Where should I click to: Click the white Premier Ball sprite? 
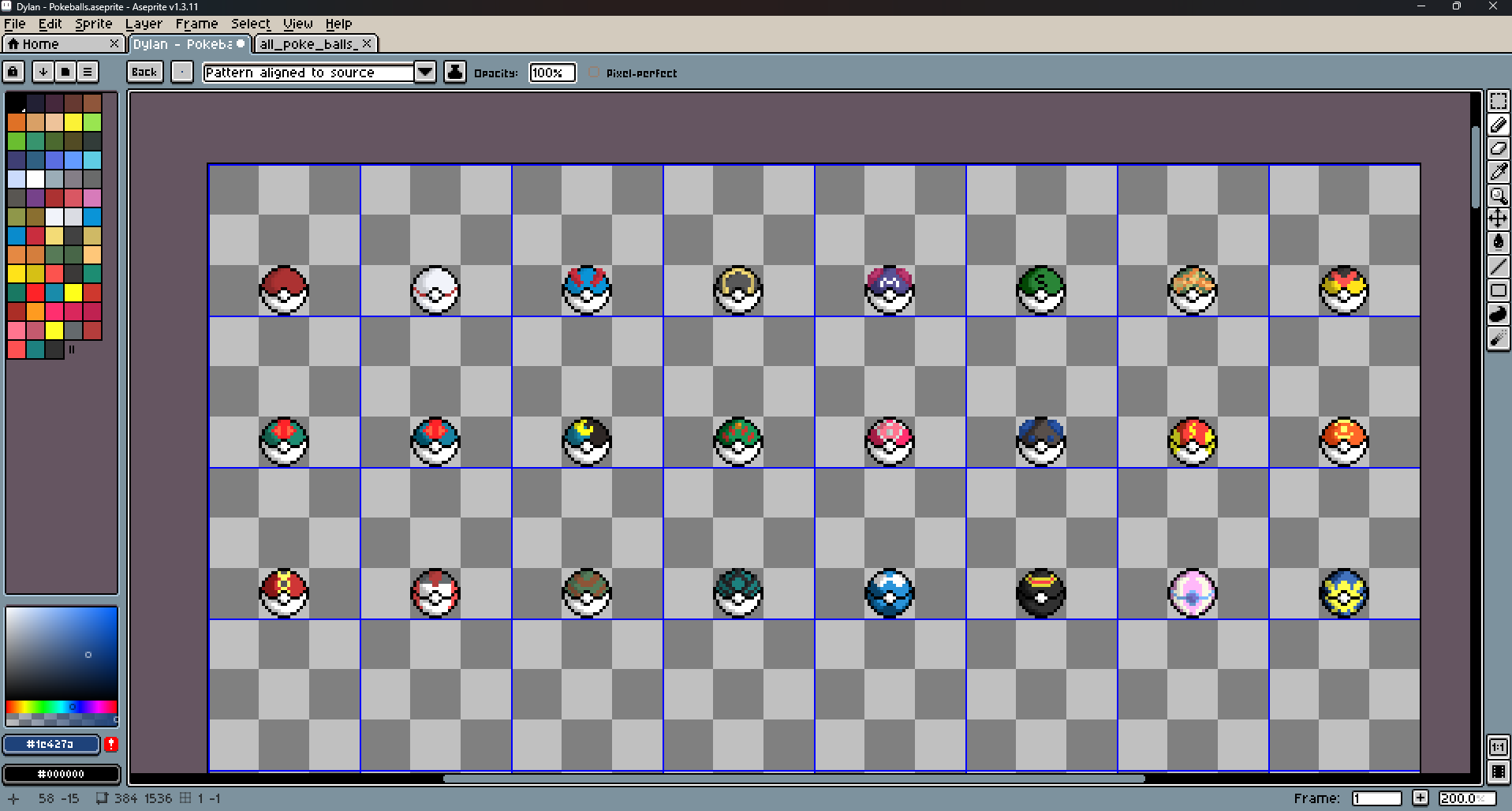click(435, 290)
